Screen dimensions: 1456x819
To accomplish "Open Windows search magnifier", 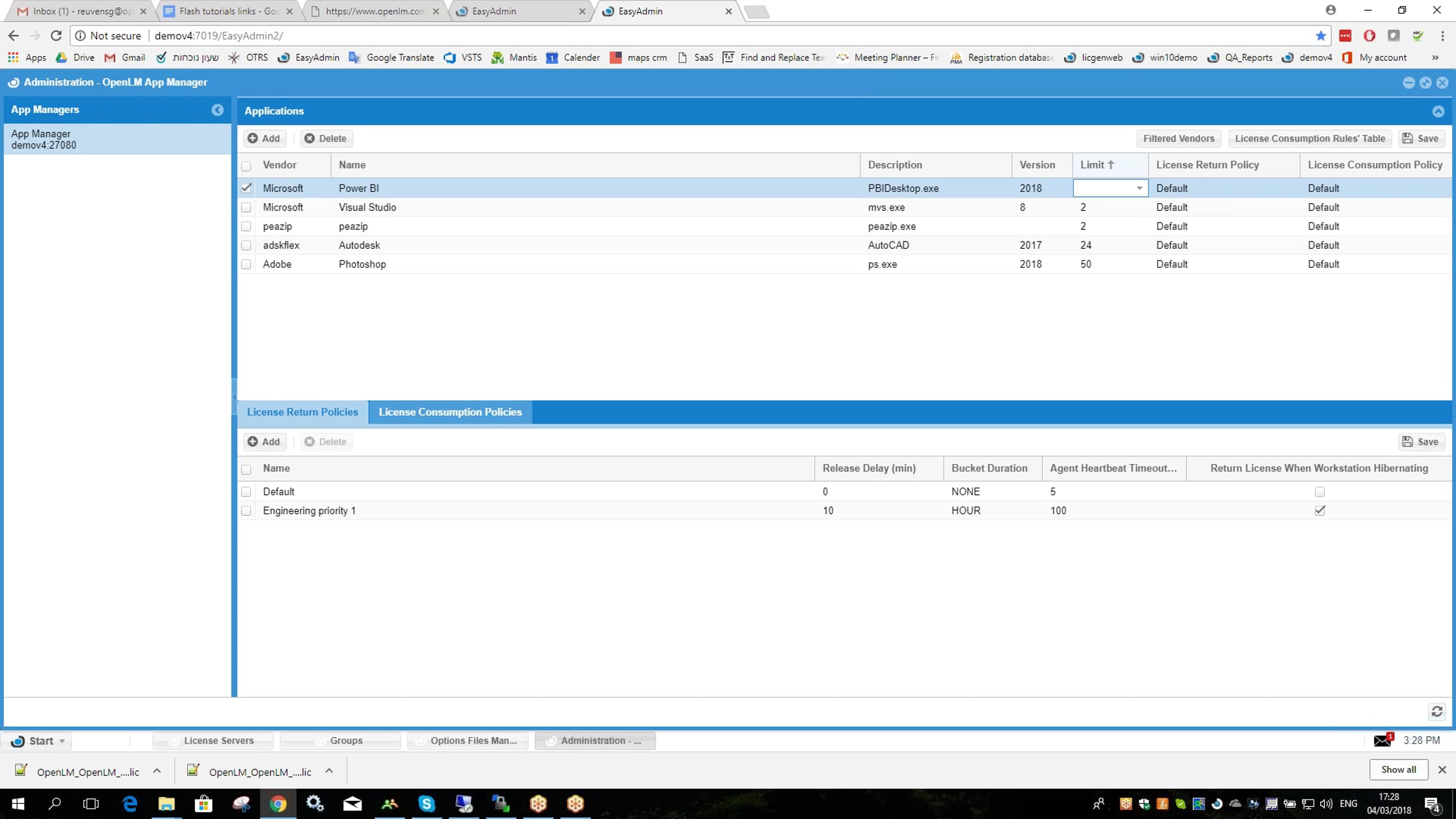I will [x=55, y=804].
